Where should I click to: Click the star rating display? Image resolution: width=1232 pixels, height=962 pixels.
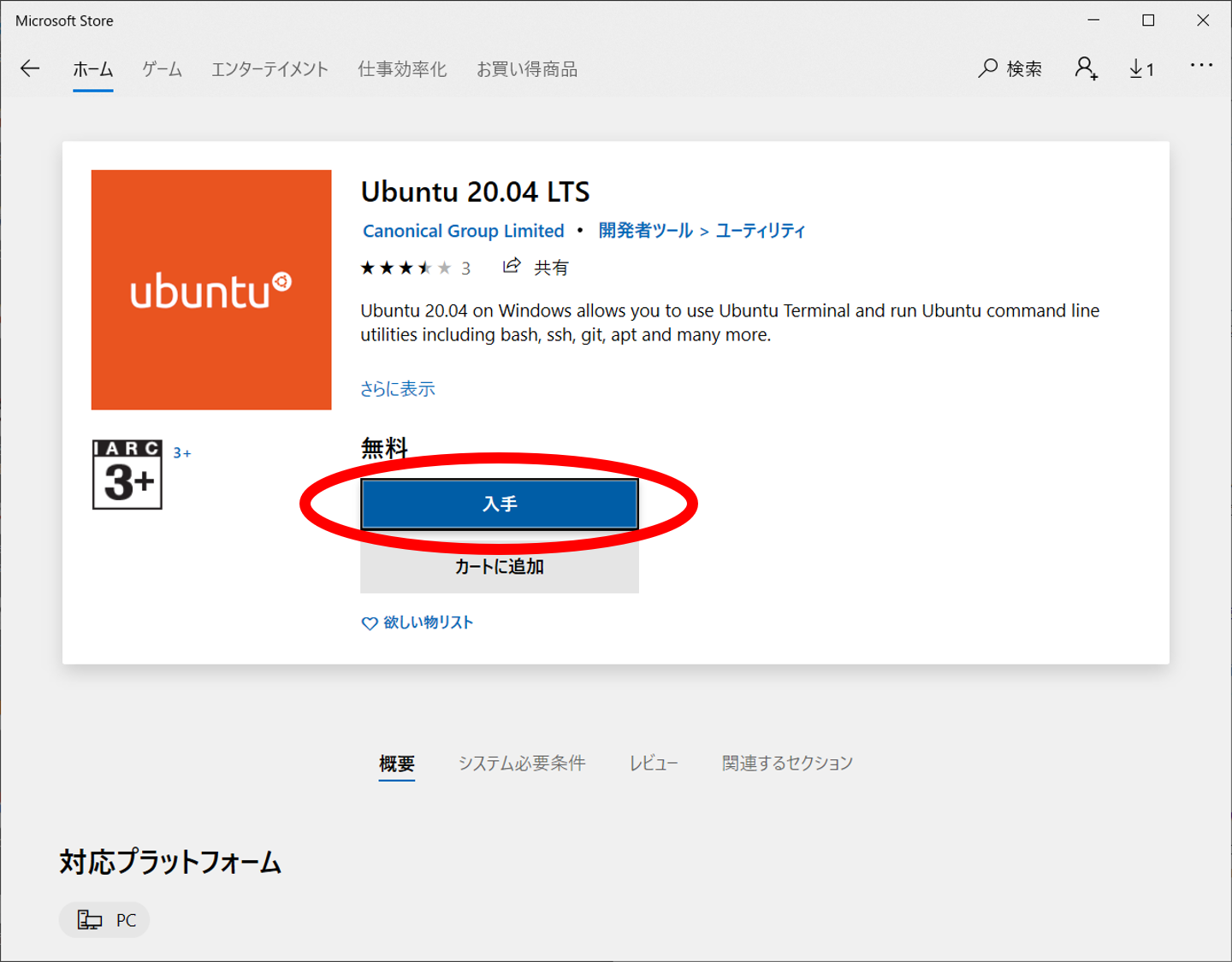406,269
